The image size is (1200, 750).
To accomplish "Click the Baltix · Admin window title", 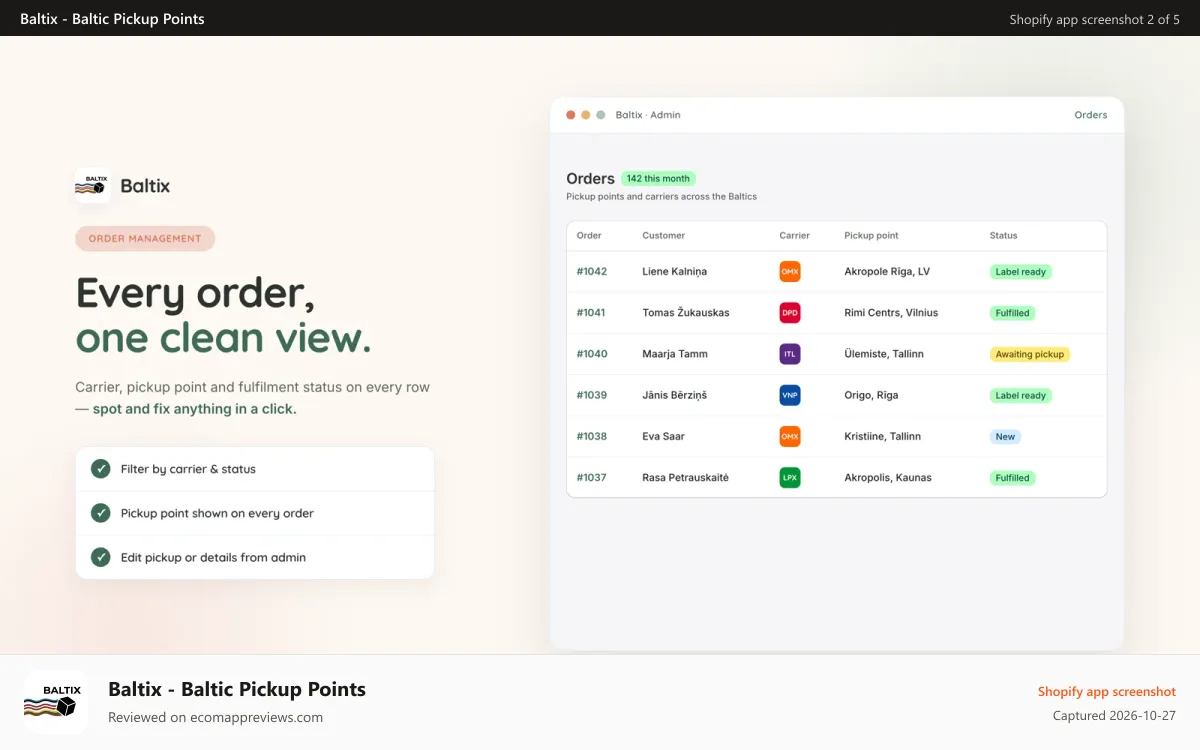I will [x=648, y=115].
